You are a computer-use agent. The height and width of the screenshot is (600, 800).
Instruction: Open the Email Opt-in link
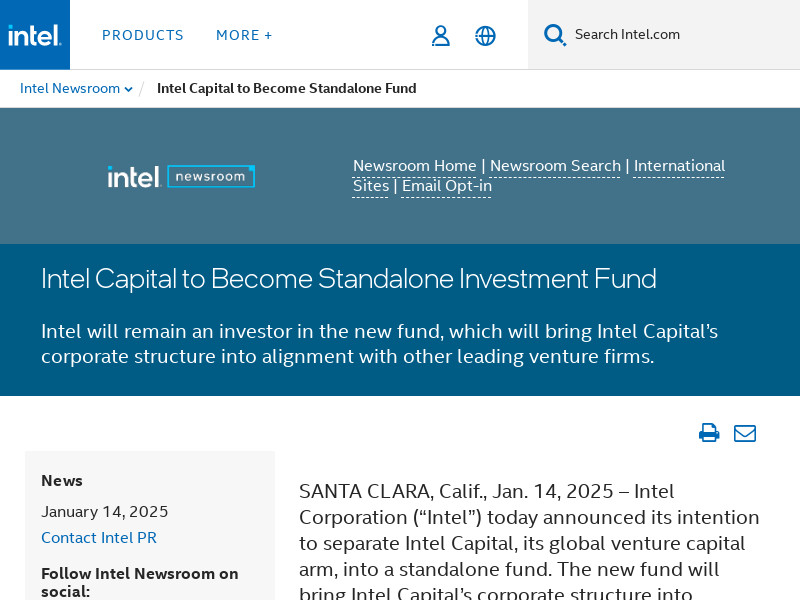click(x=446, y=186)
